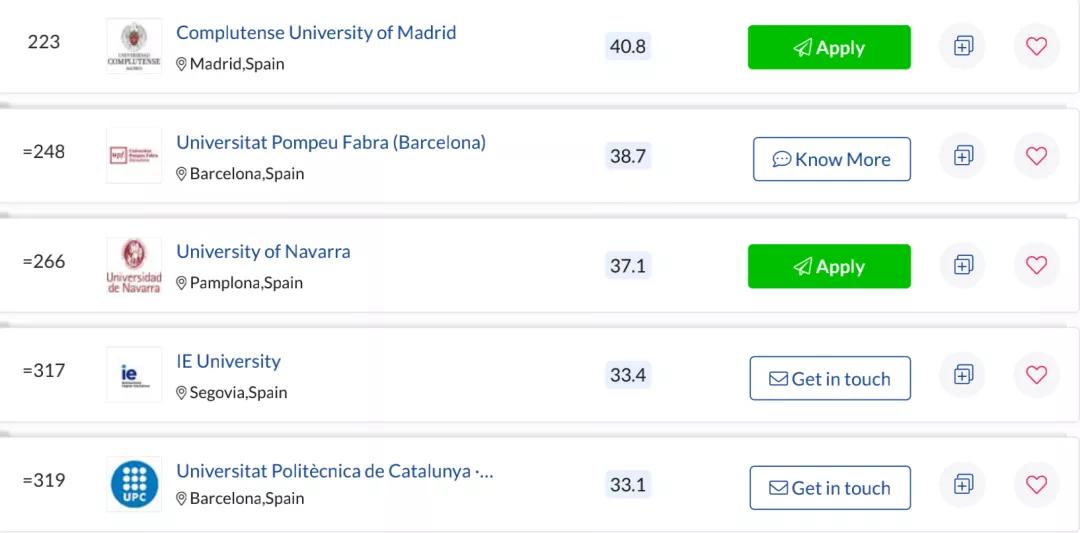1080x533 pixels.
Task: Click the UPC logo thumbnail
Action: coord(134,484)
